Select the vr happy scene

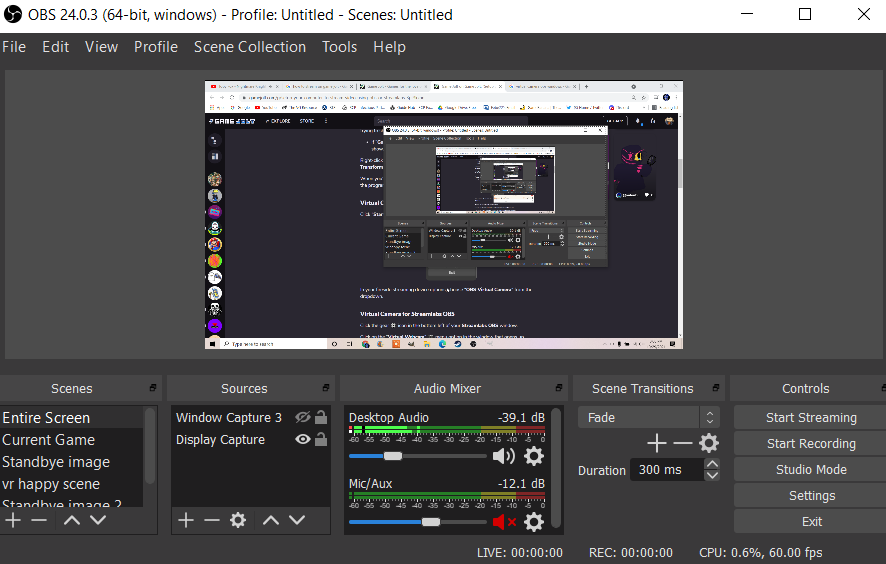coord(72,484)
